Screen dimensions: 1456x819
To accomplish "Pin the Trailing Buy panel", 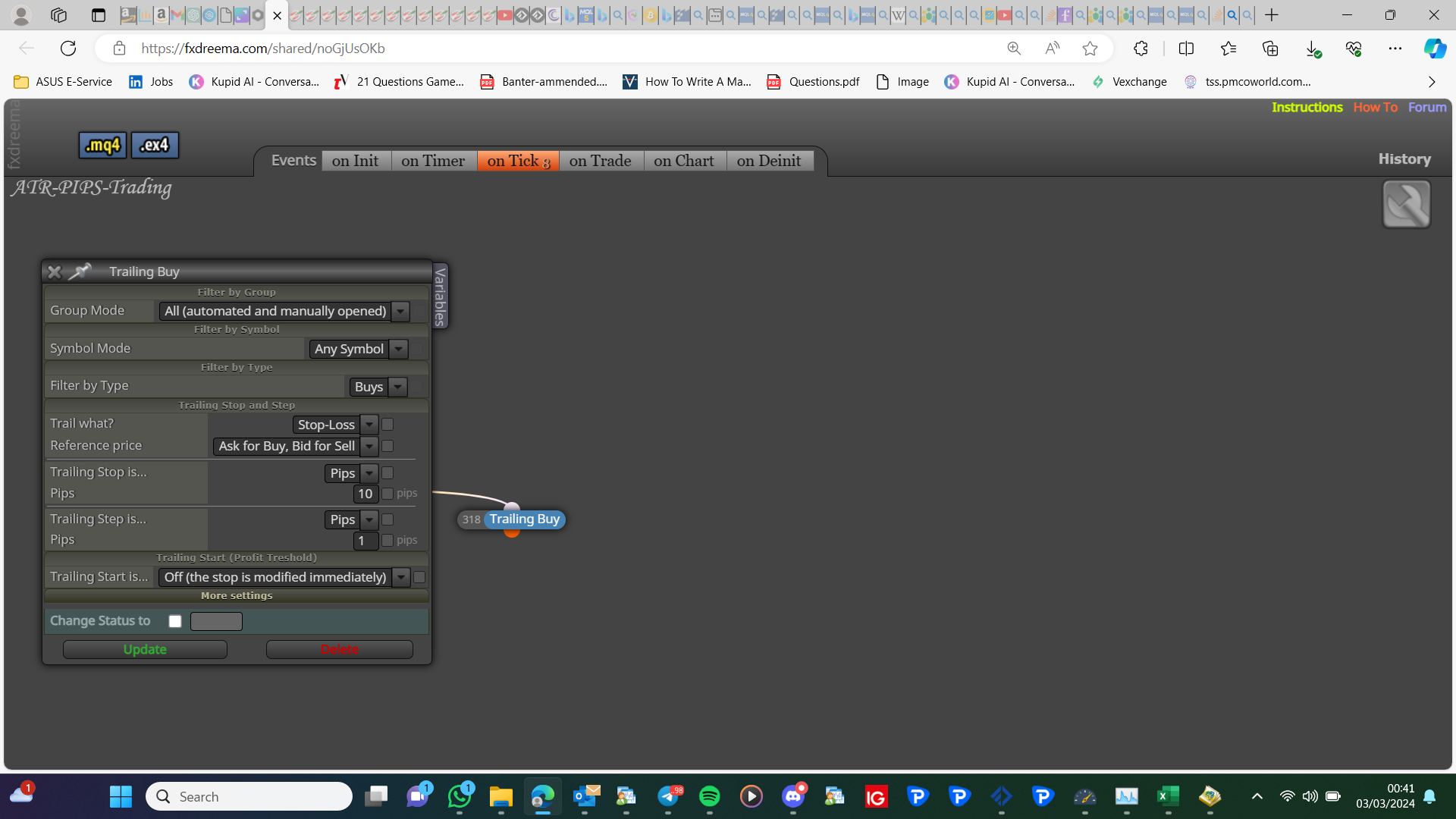I will [x=80, y=271].
